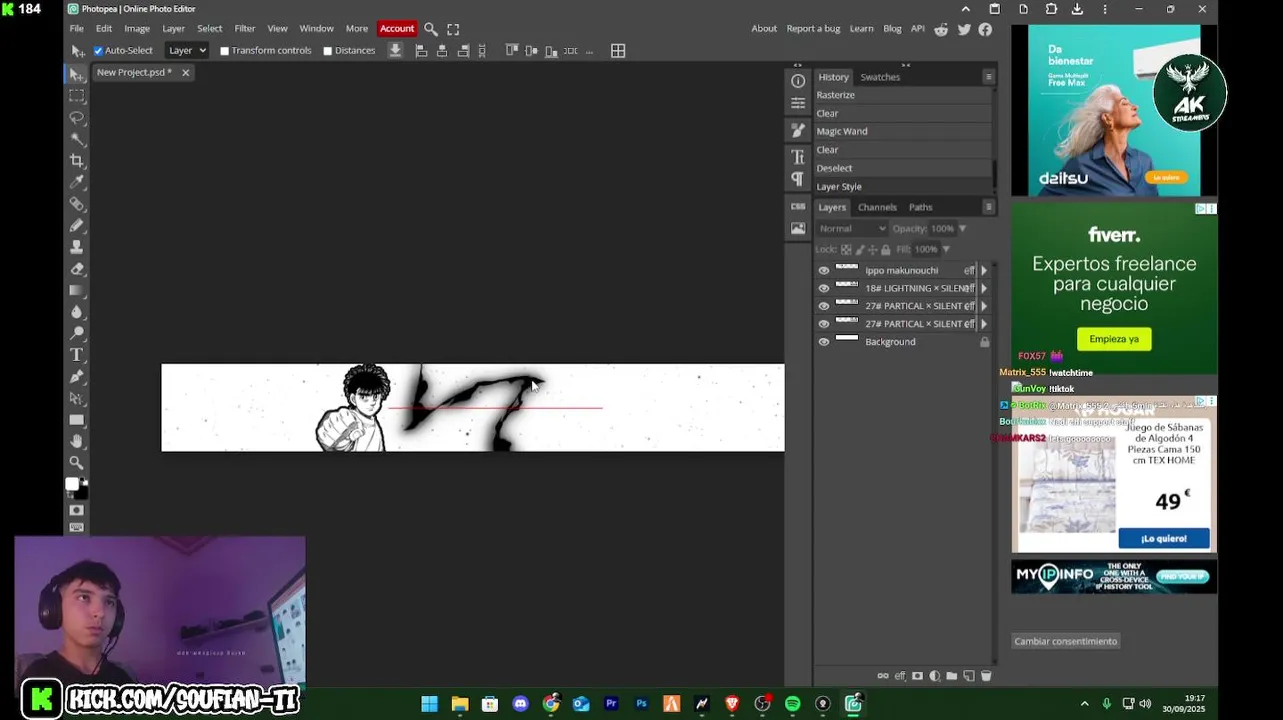The width and height of the screenshot is (1283, 720).
Task: Open the Filter menu
Action: click(245, 29)
